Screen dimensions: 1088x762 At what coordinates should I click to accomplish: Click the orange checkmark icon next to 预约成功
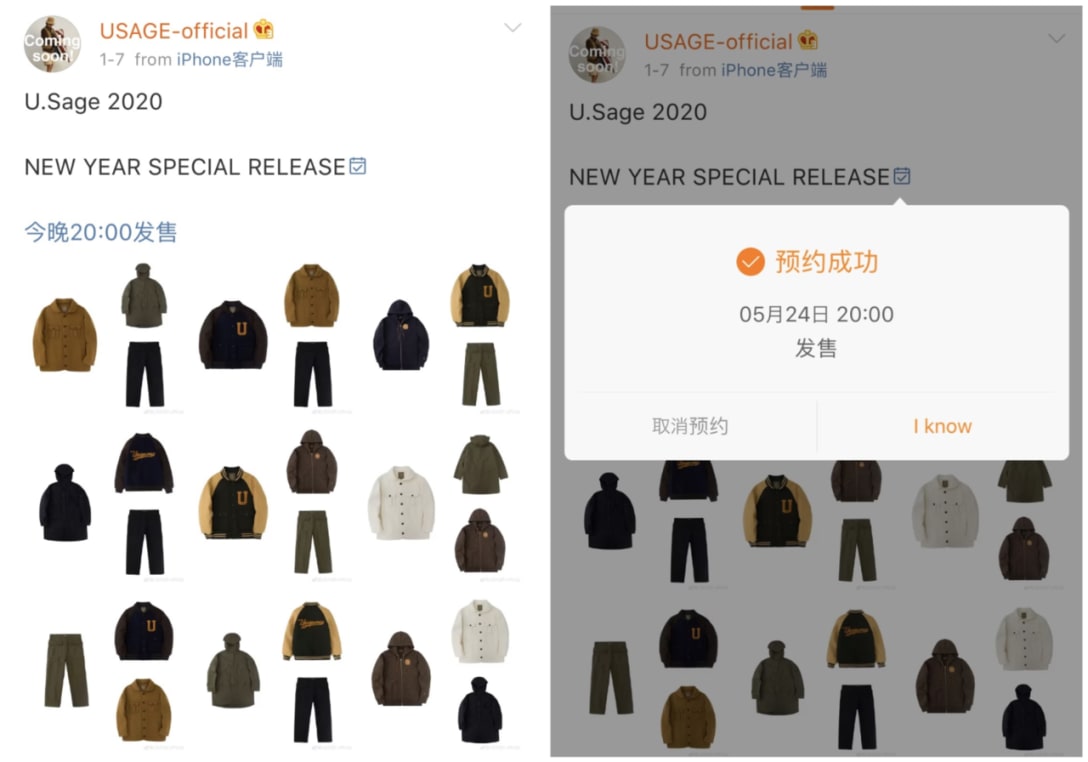pos(750,262)
